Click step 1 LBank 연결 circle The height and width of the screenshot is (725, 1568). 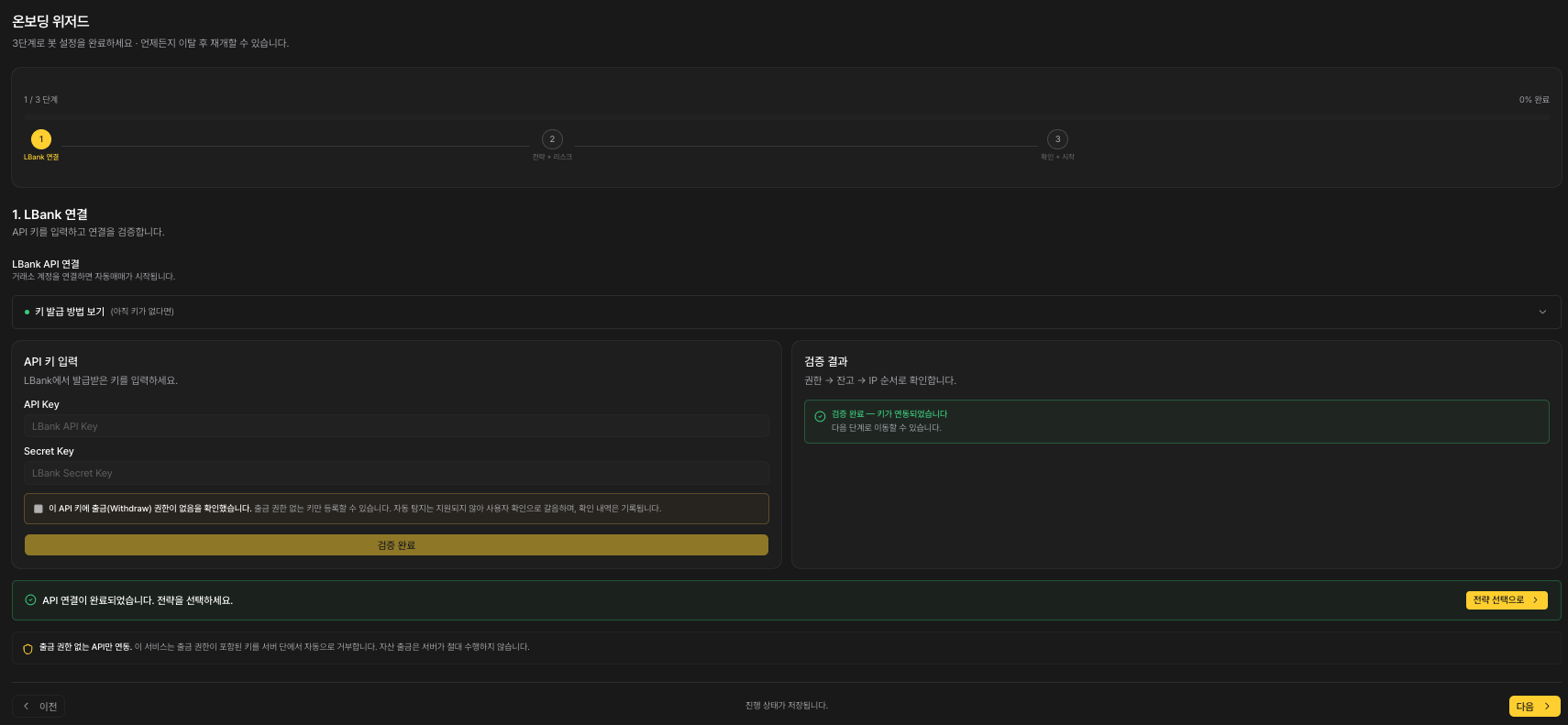(41, 139)
